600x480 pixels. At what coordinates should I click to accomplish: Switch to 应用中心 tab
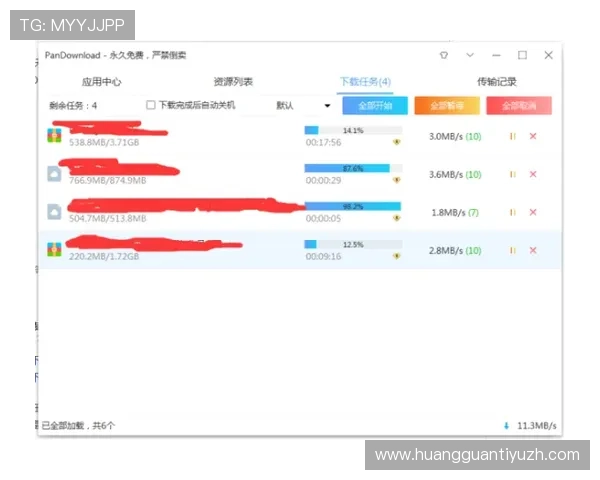click(101, 82)
